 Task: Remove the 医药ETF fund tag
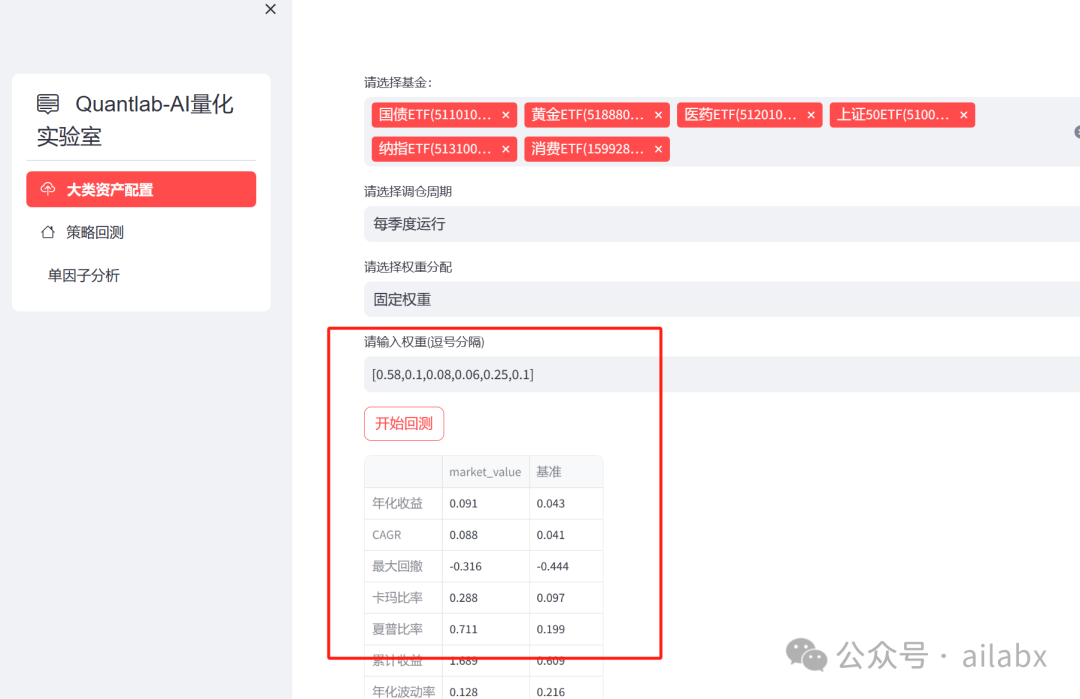(810, 114)
